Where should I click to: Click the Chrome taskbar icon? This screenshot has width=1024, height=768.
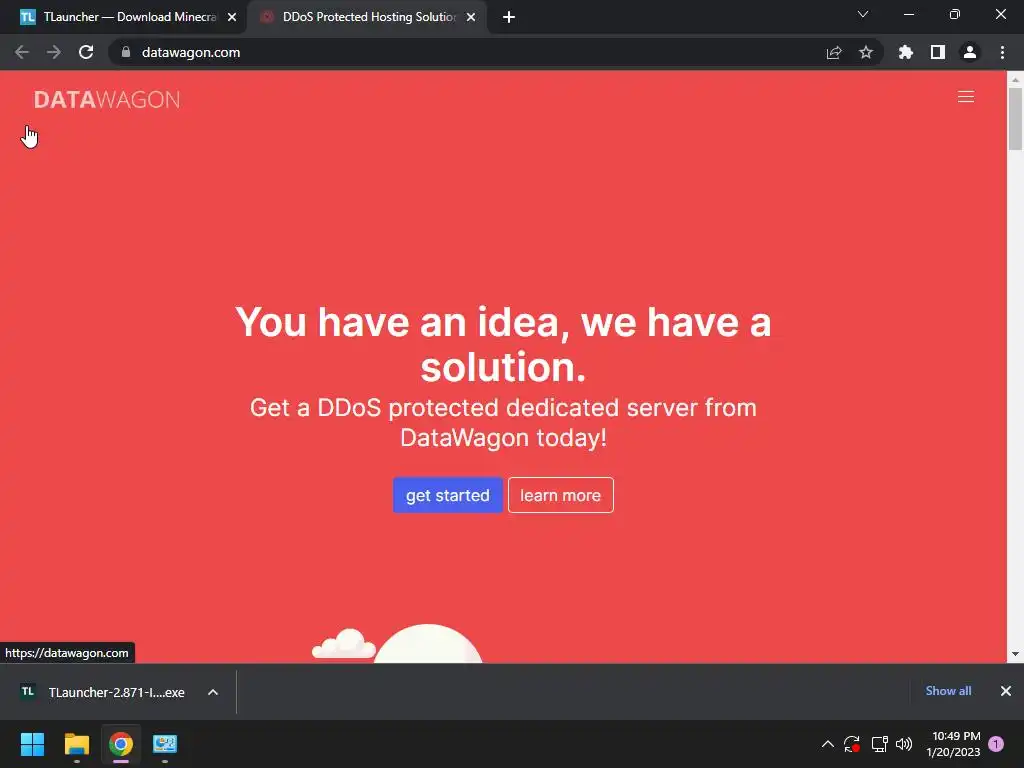pos(121,744)
